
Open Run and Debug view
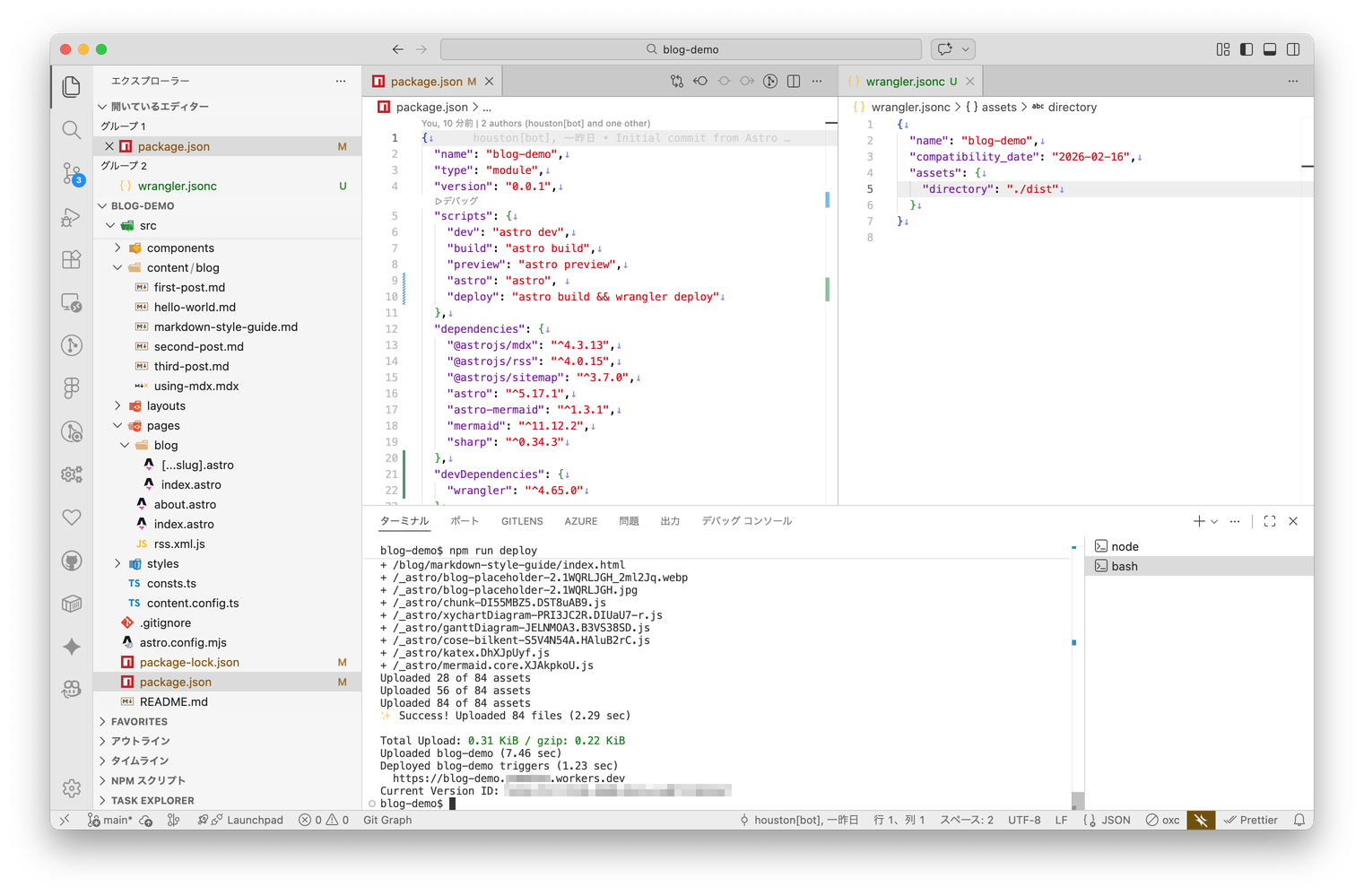72,217
